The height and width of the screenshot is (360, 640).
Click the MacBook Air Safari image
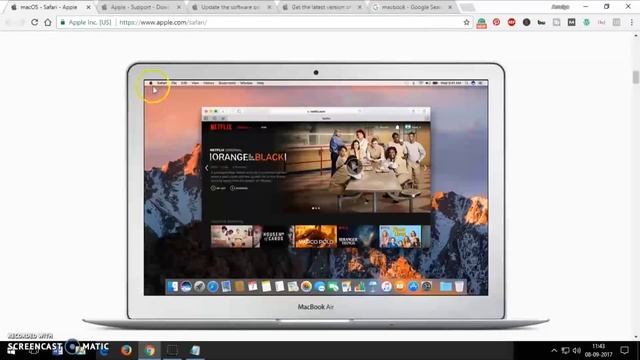tap(316, 196)
